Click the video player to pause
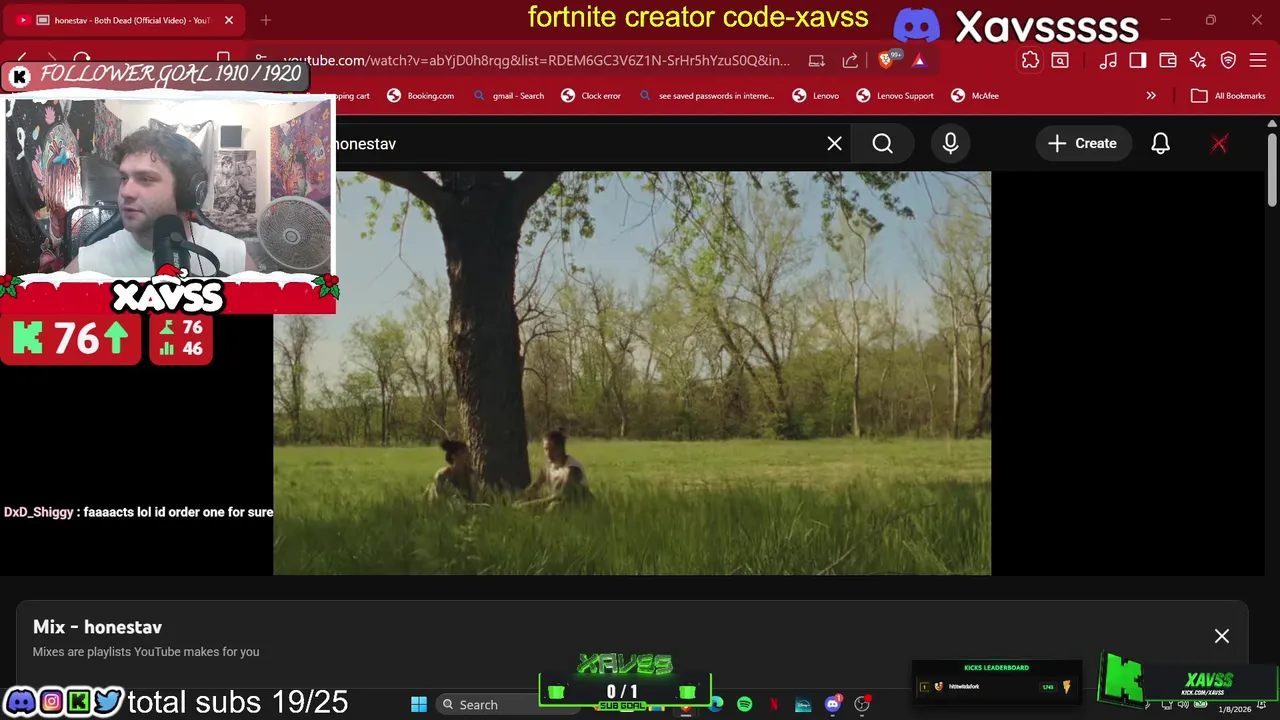Viewport: 1280px width, 720px height. pos(632,373)
